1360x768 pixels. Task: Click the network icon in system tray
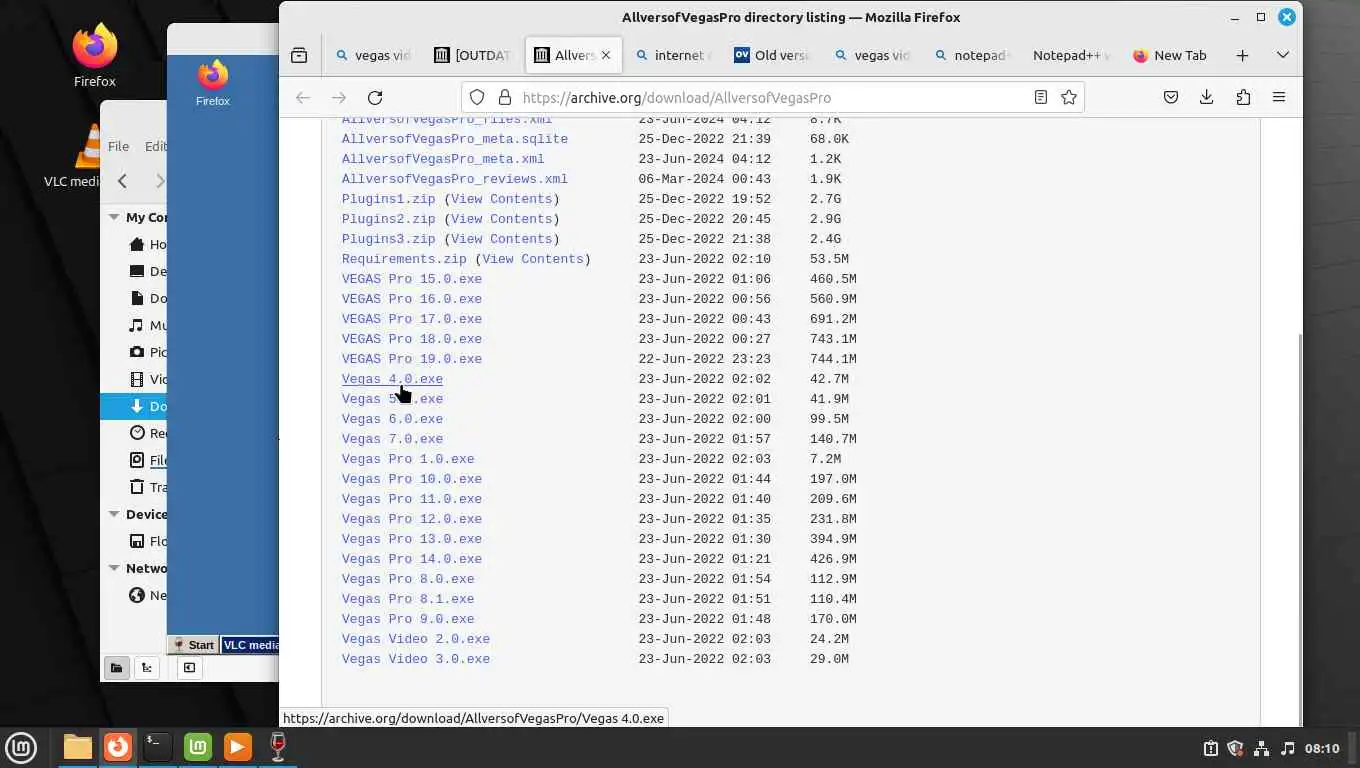pyautogui.click(x=1261, y=748)
